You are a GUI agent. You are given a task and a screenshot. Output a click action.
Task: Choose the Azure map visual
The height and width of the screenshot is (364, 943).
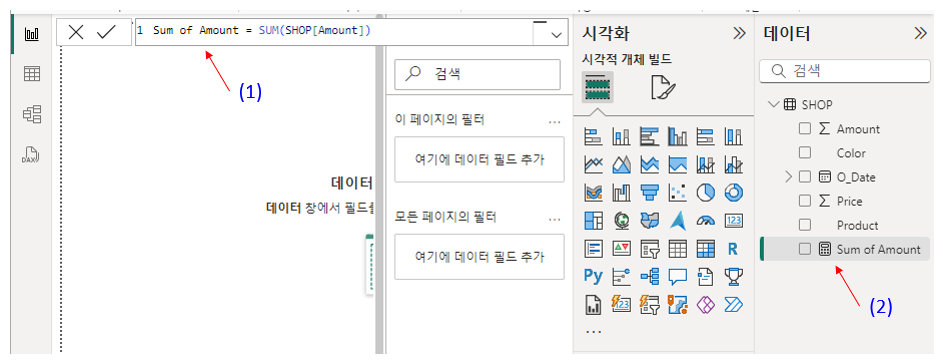[678, 221]
